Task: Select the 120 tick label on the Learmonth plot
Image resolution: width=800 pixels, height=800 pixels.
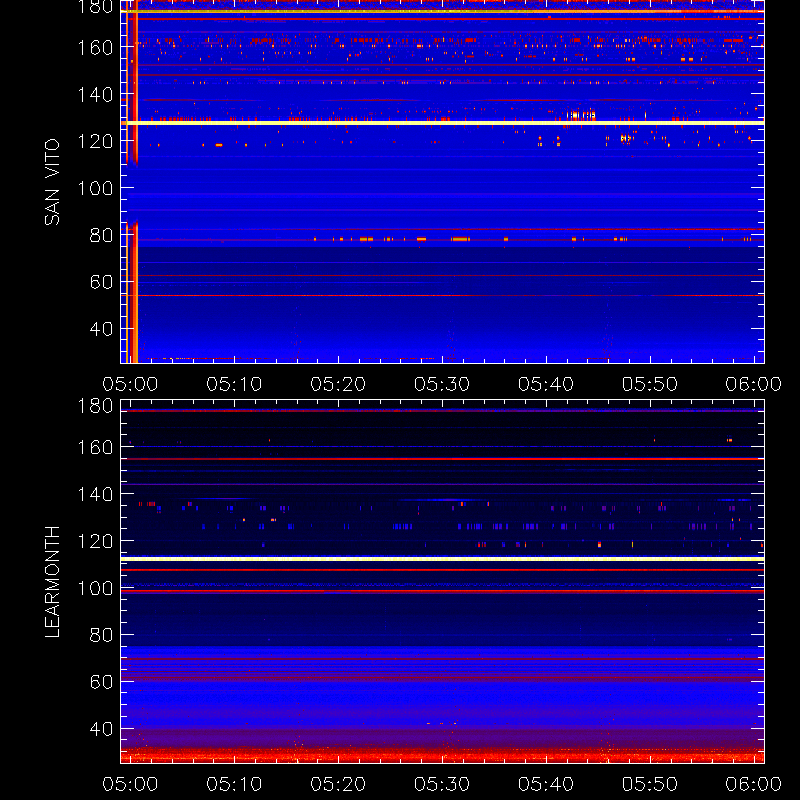Action: pyautogui.click(x=95, y=541)
